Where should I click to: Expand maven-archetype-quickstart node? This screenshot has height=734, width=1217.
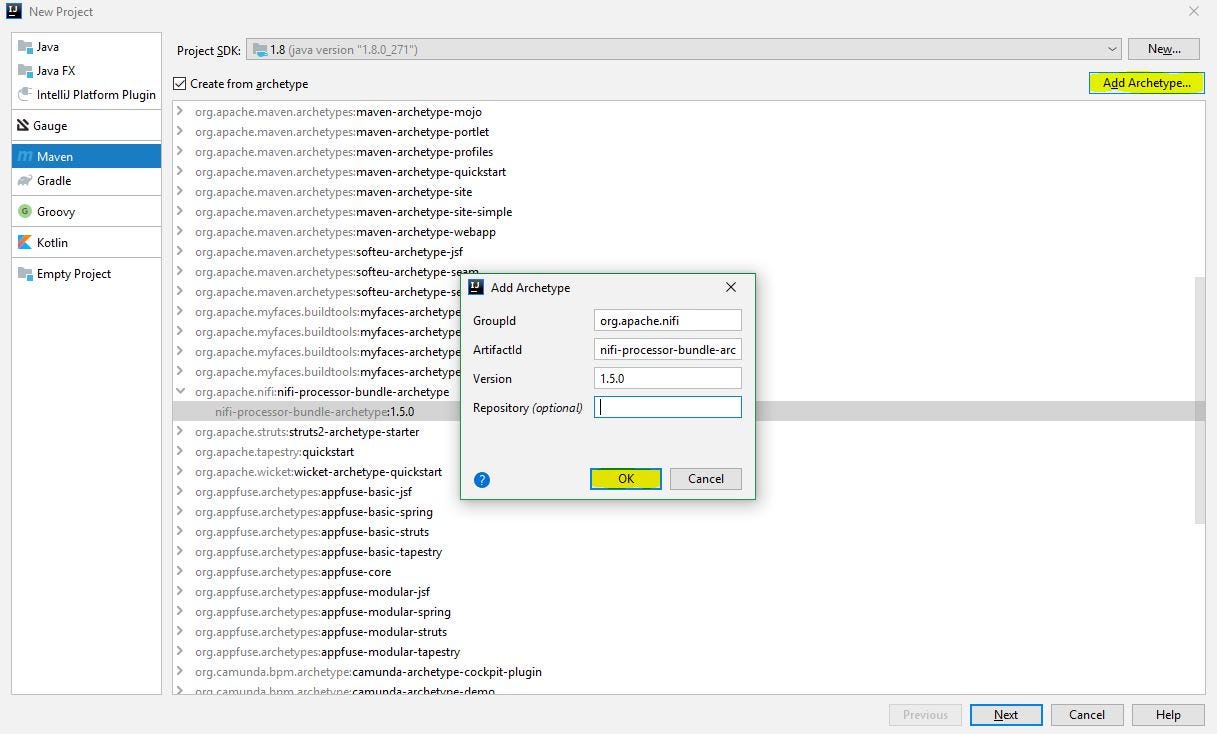tap(180, 172)
